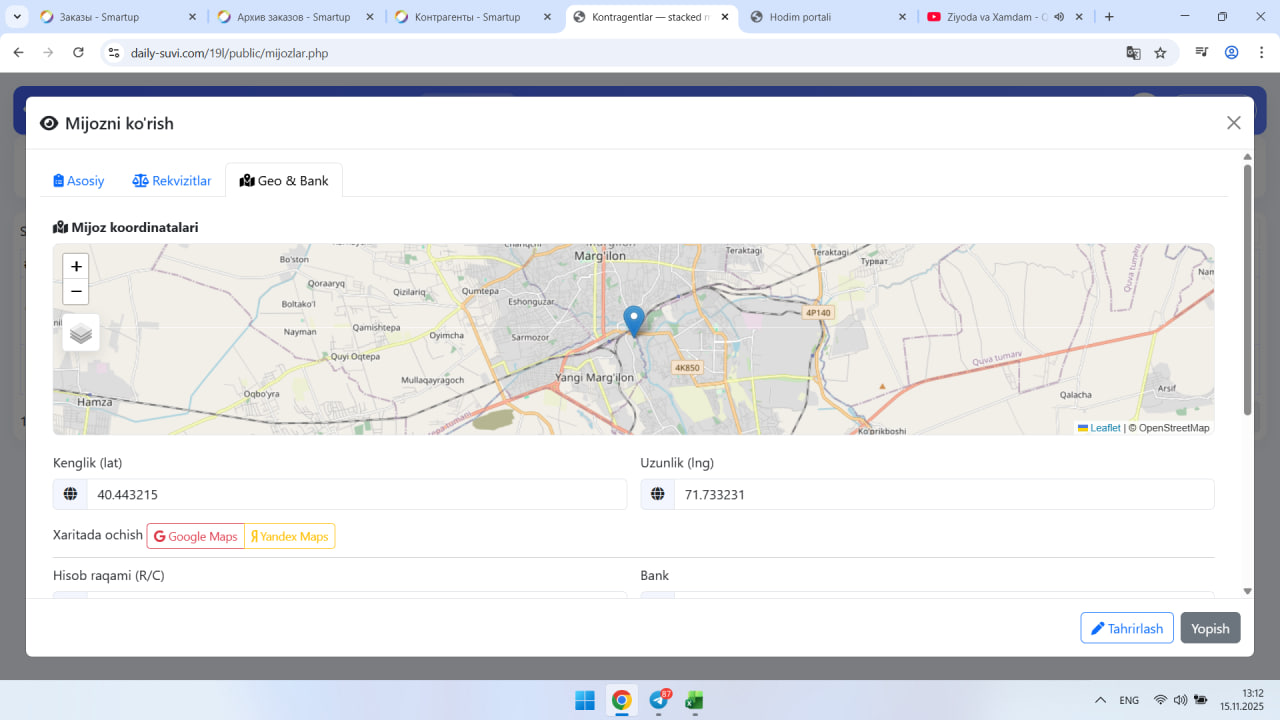Click the Leaflet attribution link
This screenshot has width=1280, height=720.
click(1104, 428)
